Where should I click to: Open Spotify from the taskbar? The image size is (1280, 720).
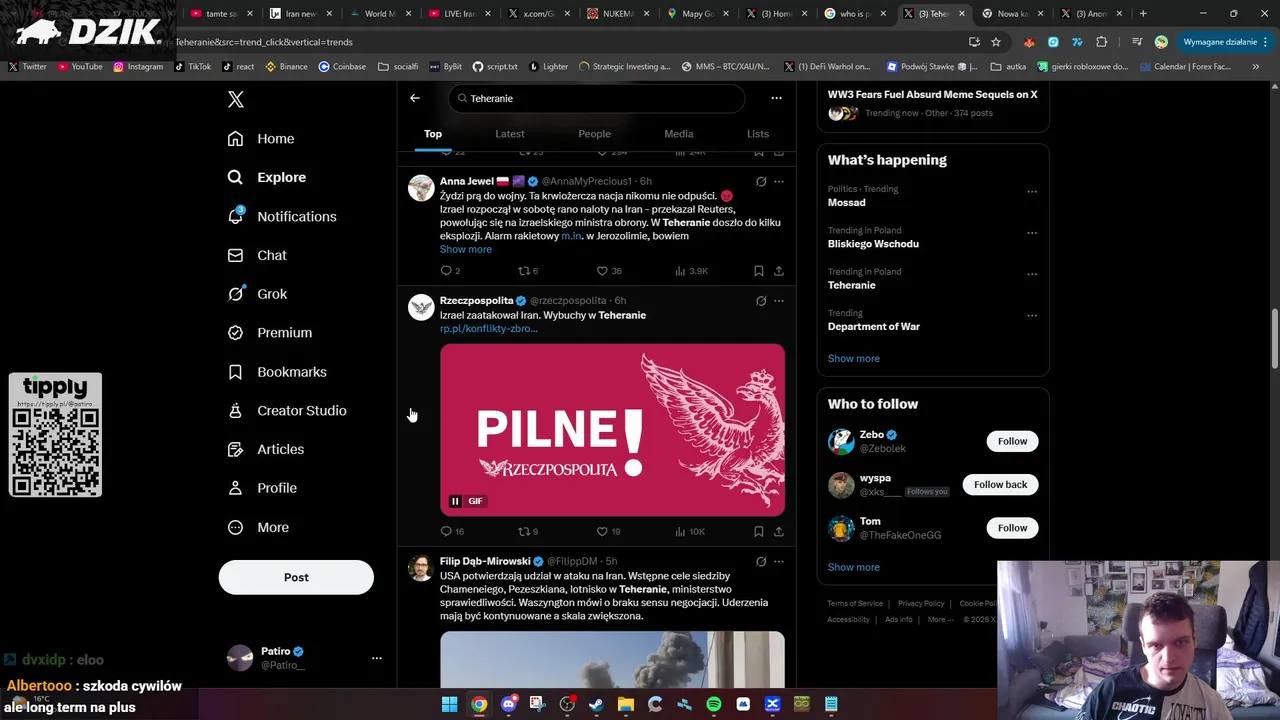tap(714, 704)
